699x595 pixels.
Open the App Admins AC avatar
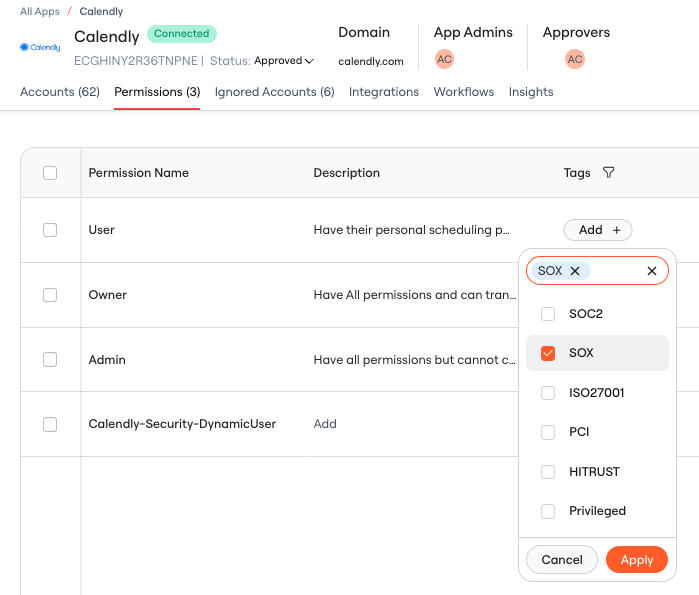(x=444, y=59)
